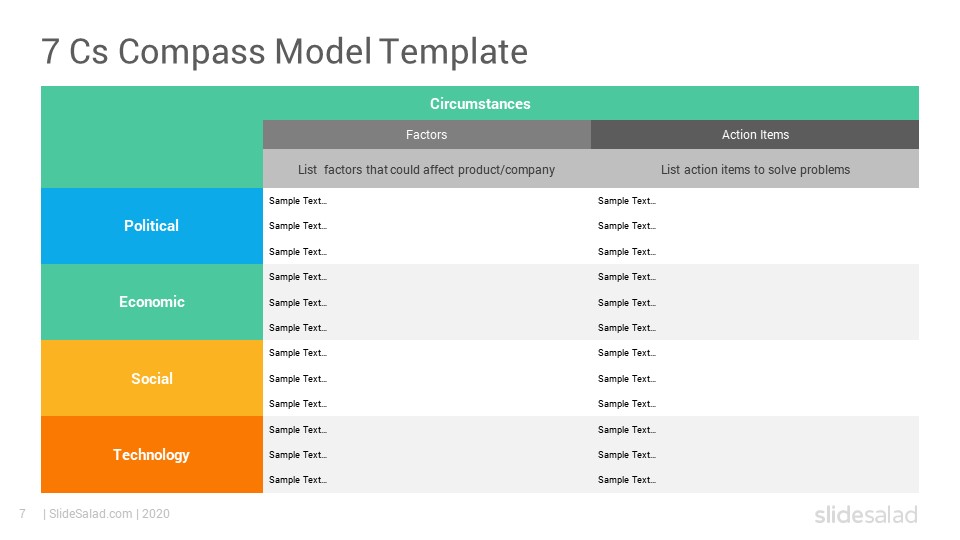Click the Political category cell

click(x=152, y=226)
